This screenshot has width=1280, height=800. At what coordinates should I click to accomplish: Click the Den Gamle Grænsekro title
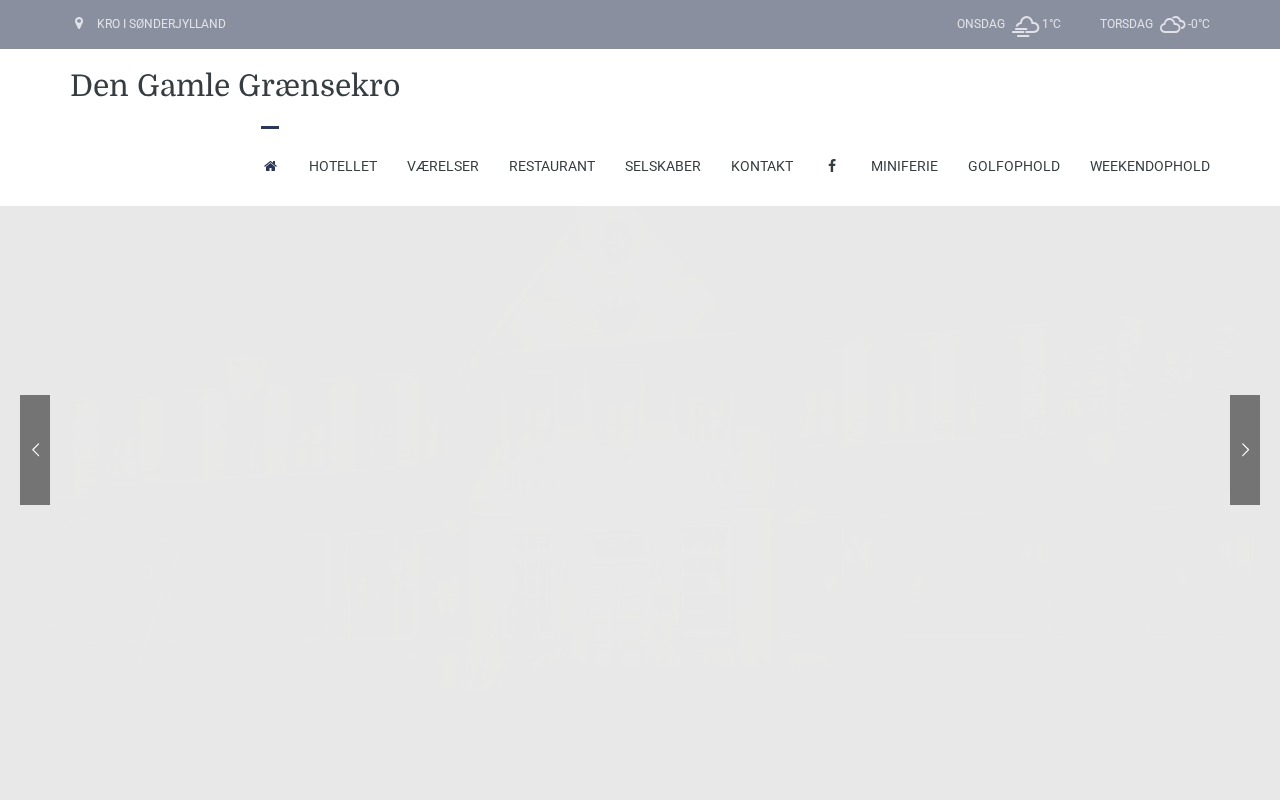pos(235,86)
